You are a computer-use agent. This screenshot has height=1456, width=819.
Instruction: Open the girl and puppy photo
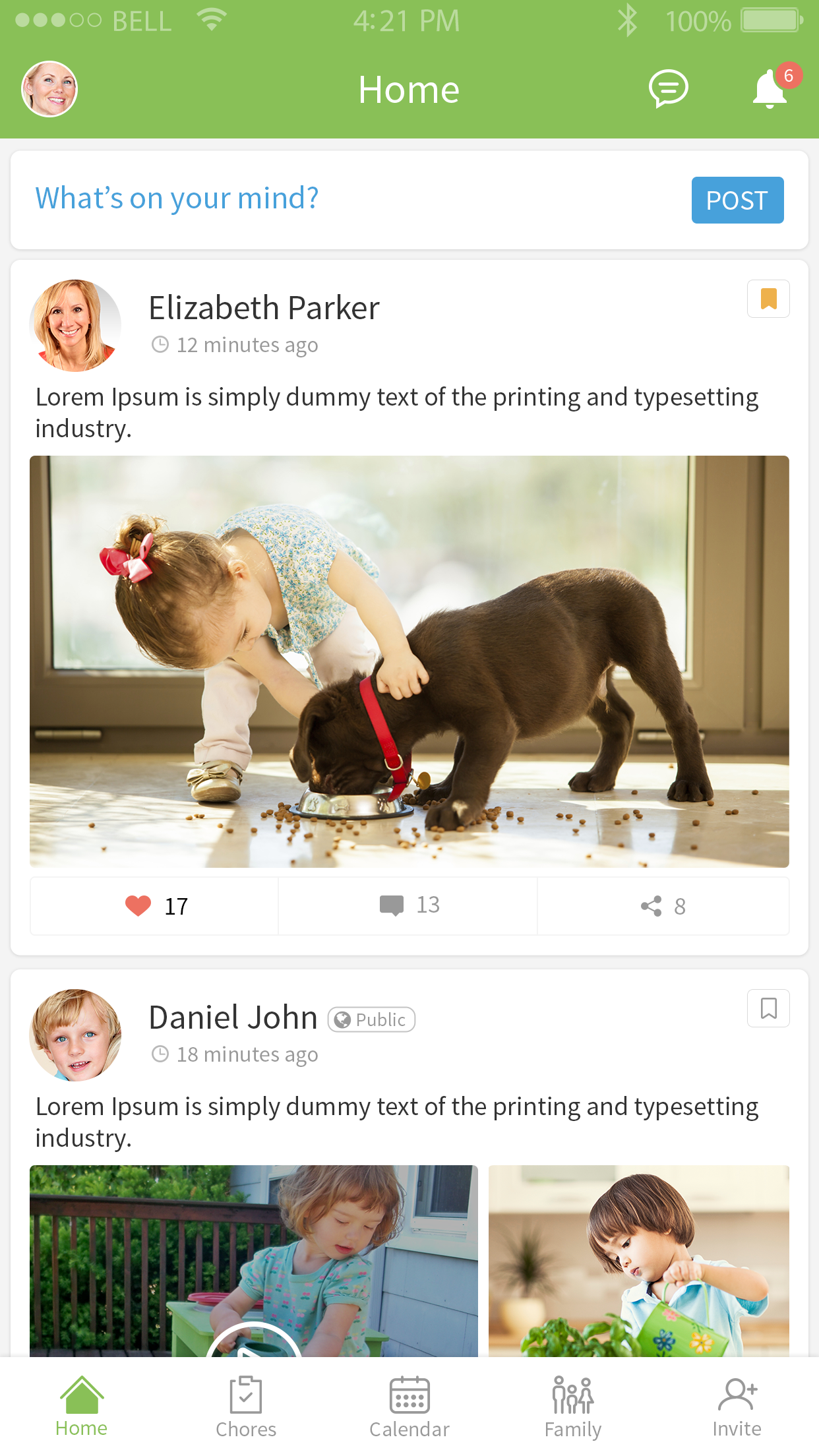click(x=409, y=661)
